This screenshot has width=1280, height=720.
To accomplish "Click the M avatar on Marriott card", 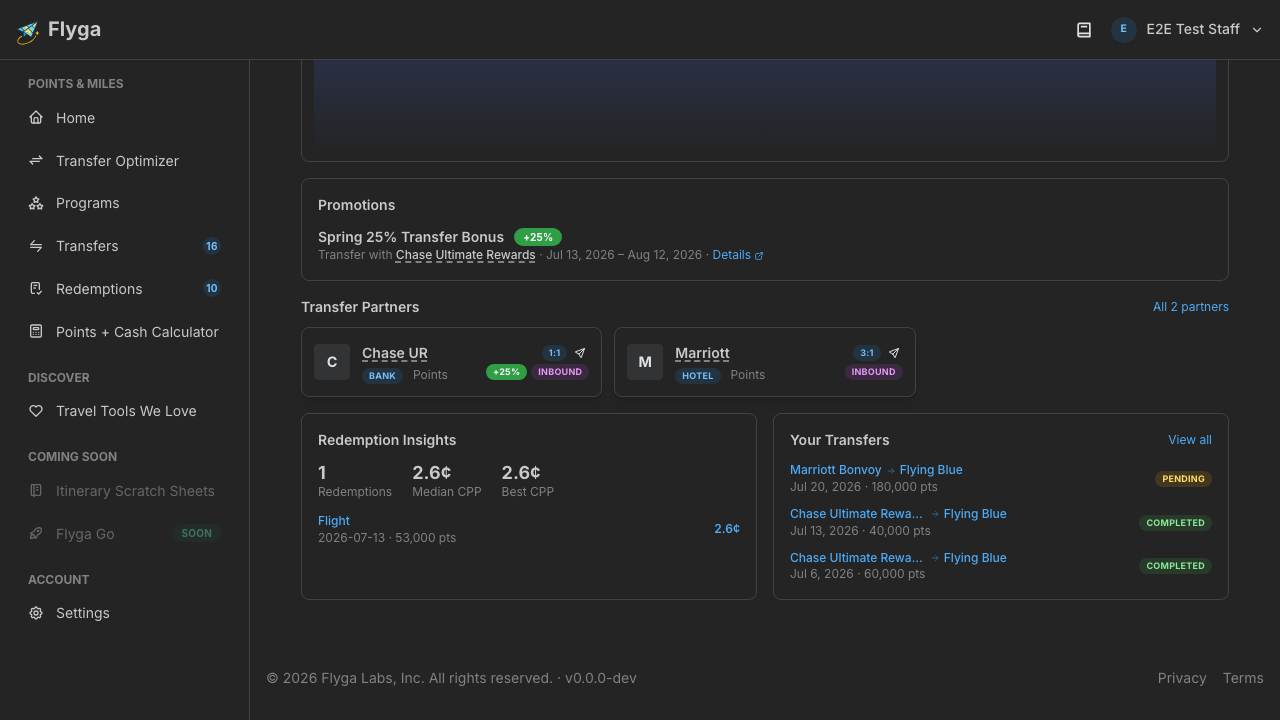I will 645,362.
